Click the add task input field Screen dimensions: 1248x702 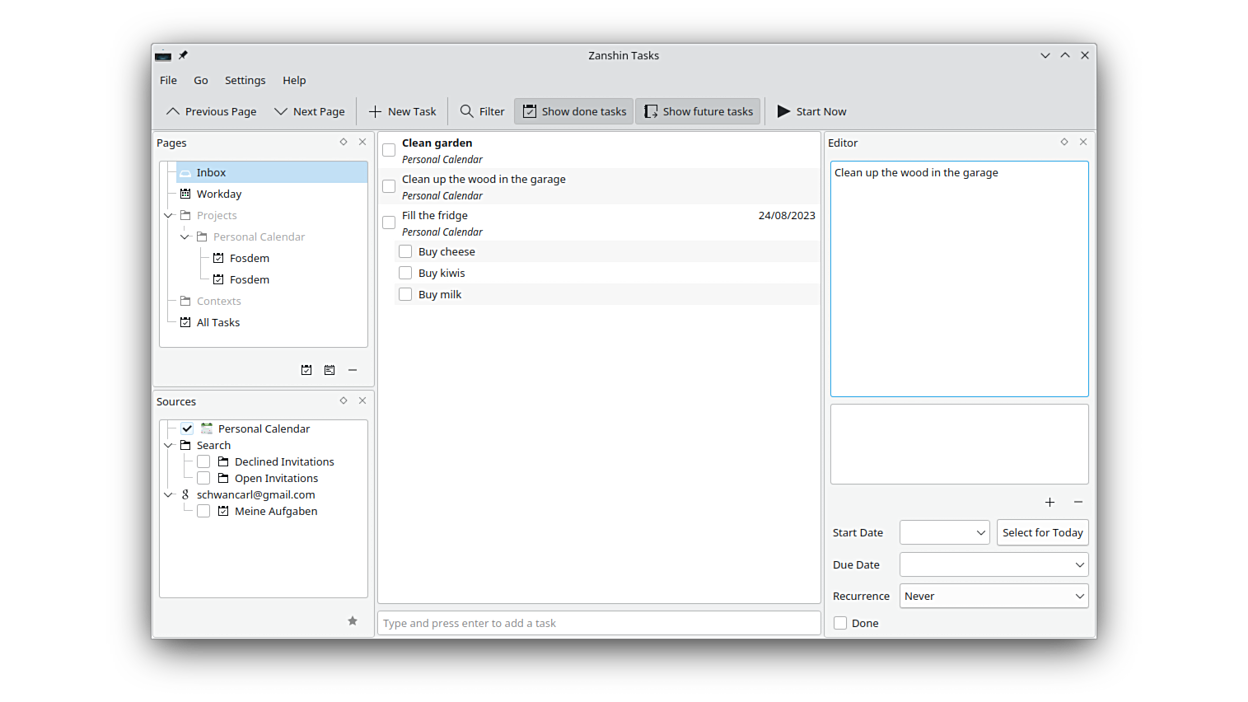coord(598,623)
